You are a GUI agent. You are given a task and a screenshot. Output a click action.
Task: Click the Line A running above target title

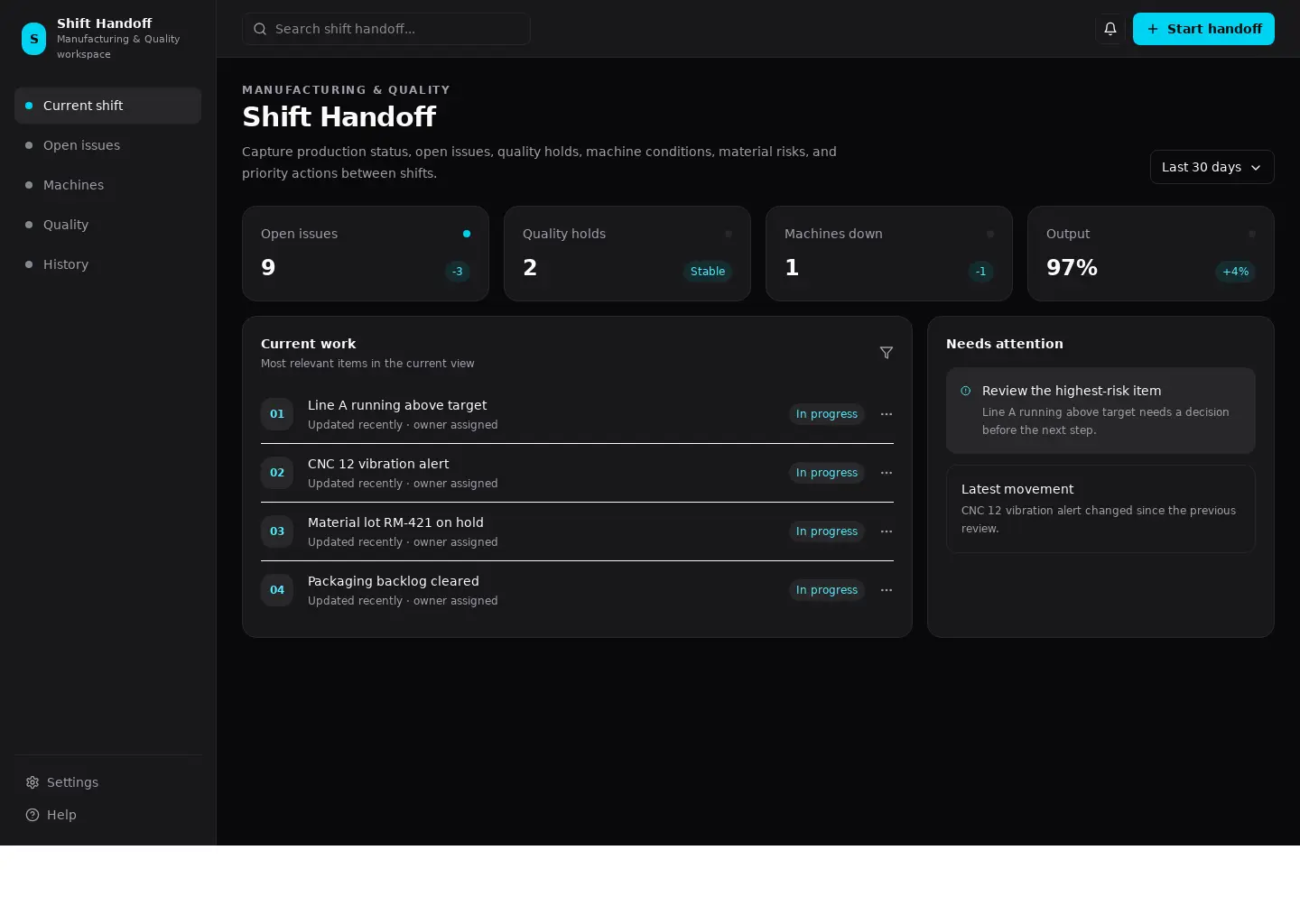(397, 405)
